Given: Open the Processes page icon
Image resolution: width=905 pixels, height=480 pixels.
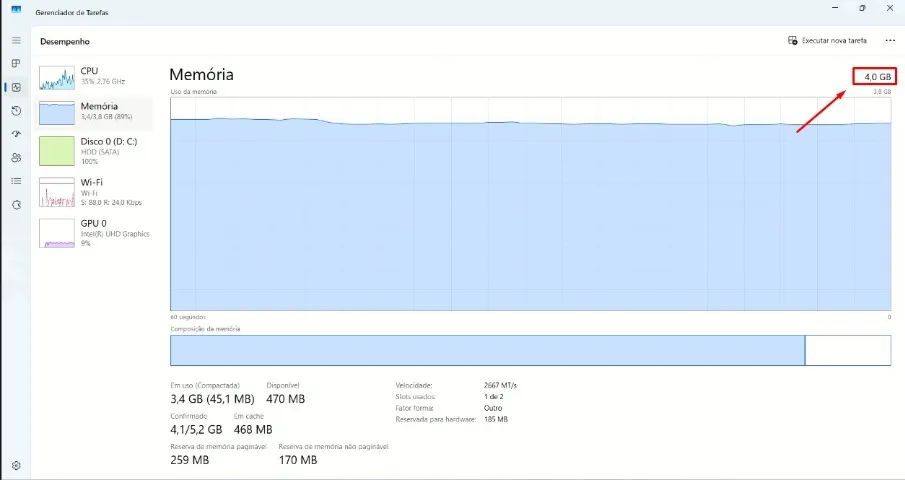Looking at the screenshot, I should tap(16, 64).
